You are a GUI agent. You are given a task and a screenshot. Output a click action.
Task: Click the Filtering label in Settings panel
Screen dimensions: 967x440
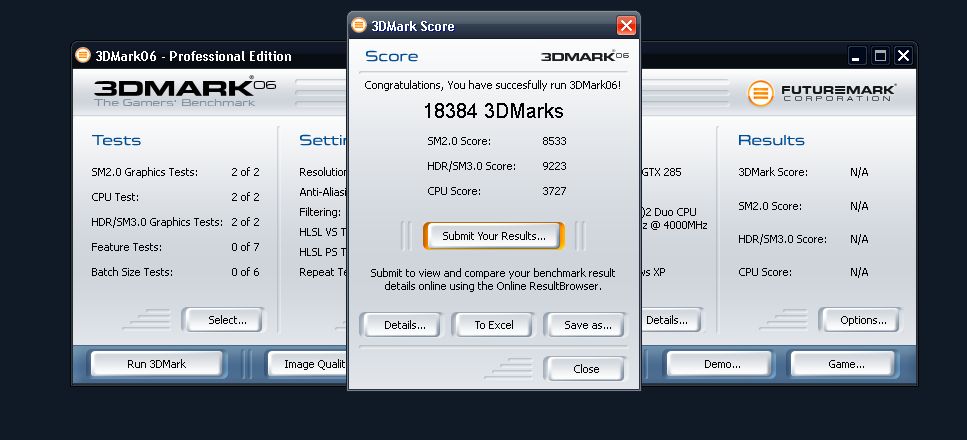coord(320,212)
